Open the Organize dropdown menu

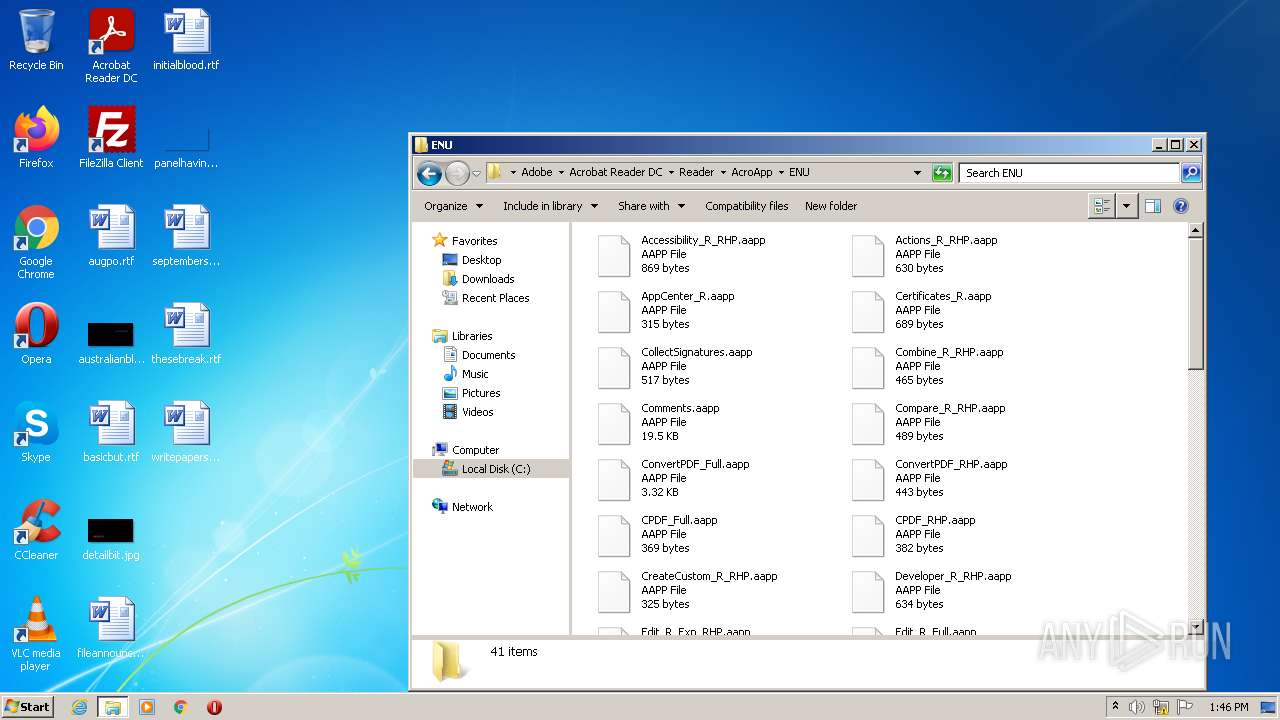(x=454, y=206)
